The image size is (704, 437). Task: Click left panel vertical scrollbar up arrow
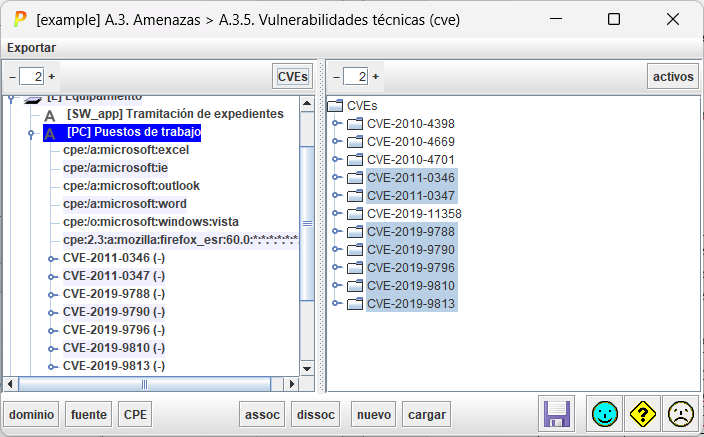[x=307, y=104]
